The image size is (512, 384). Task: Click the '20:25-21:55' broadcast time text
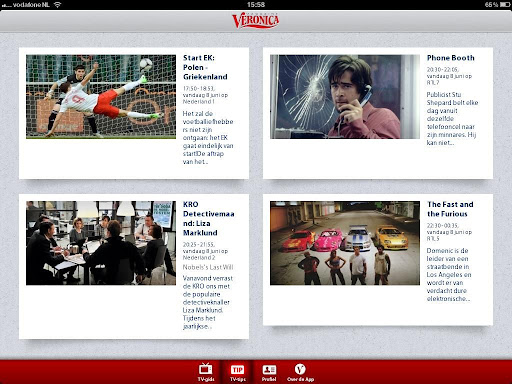pos(199,245)
